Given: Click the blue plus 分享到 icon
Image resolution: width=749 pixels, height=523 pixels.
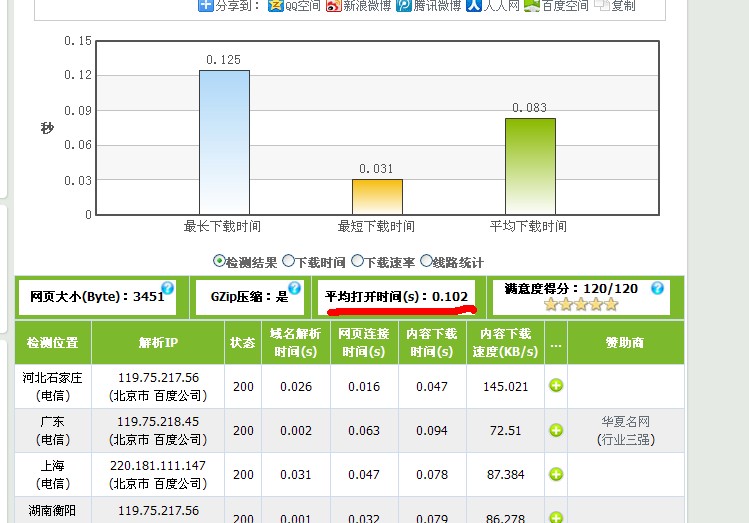Looking at the screenshot, I should (x=205, y=6).
